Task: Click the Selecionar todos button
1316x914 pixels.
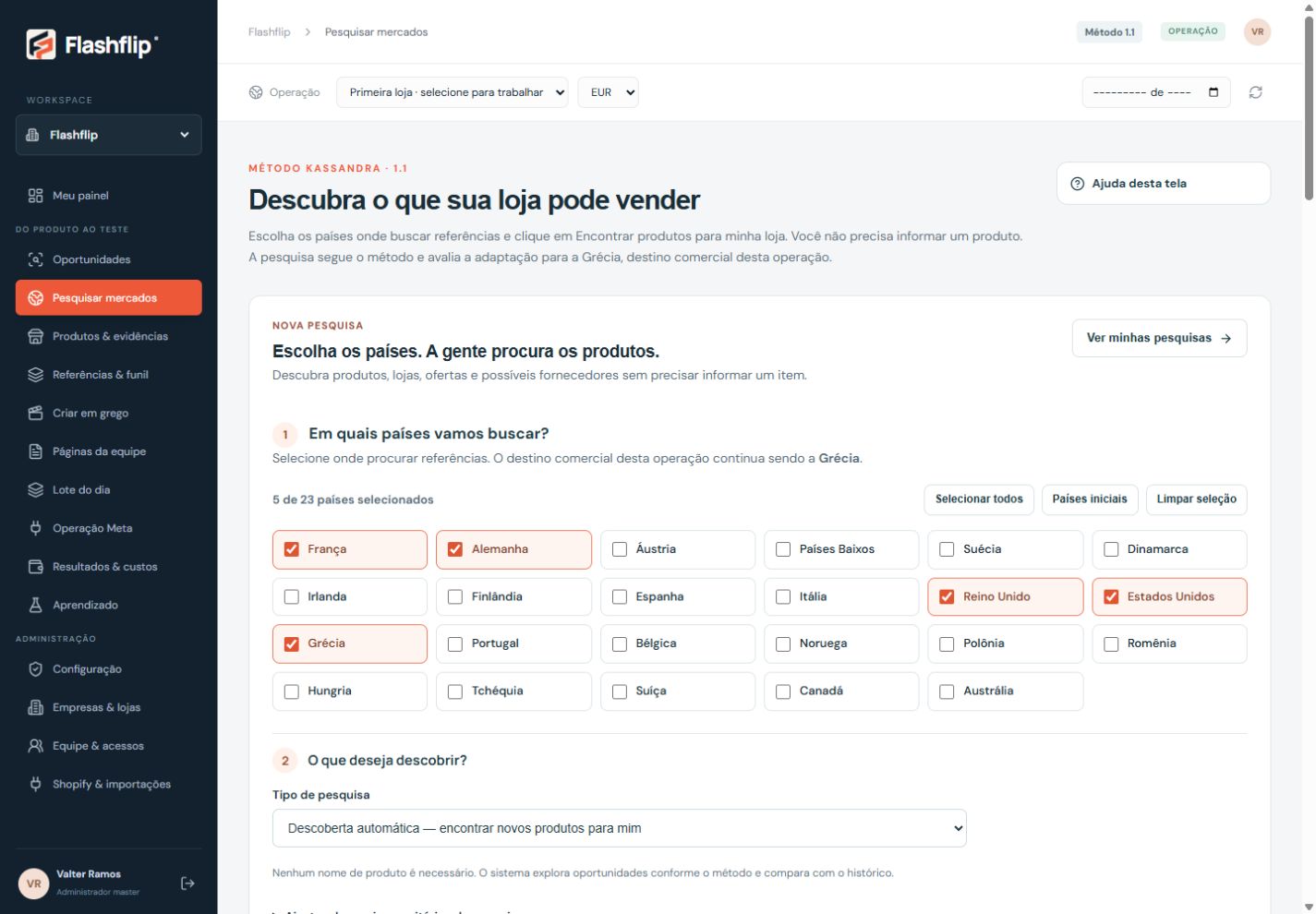Action: (x=979, y=499)
